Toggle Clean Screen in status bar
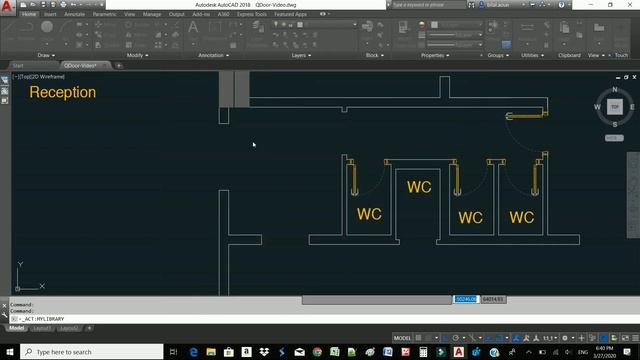Image resolution: width=640 pixels, height=360 pixels. [625, 338]
